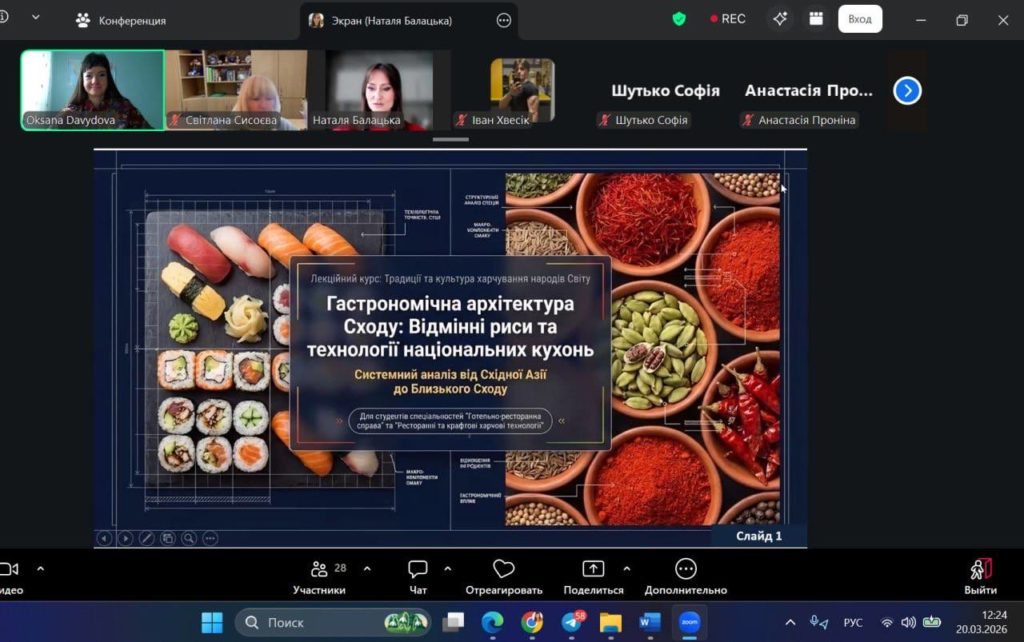Expand the video settings arrow

(40, 568)
